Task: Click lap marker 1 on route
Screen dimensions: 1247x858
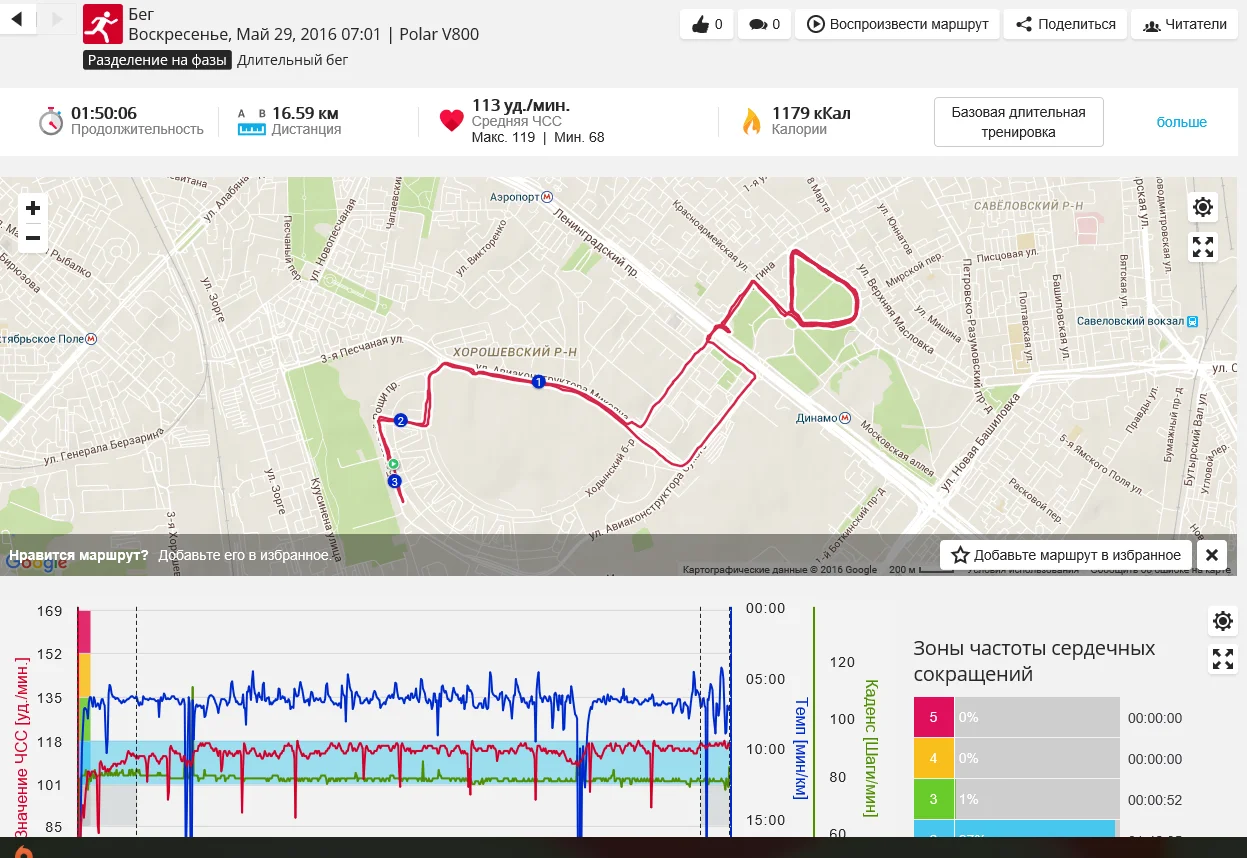Action: 538,381
